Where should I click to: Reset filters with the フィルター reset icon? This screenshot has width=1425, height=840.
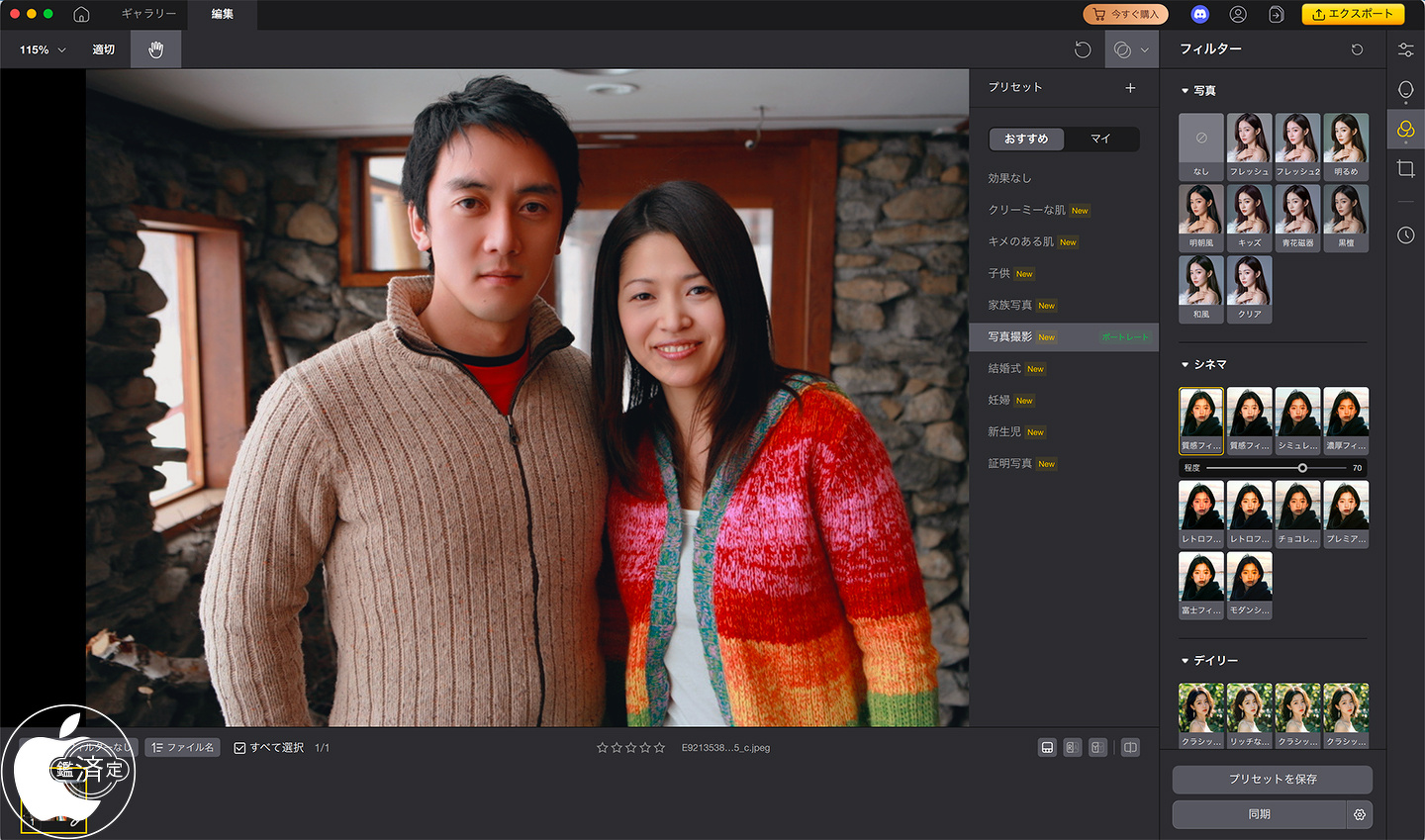click(x=1357, y=49)
